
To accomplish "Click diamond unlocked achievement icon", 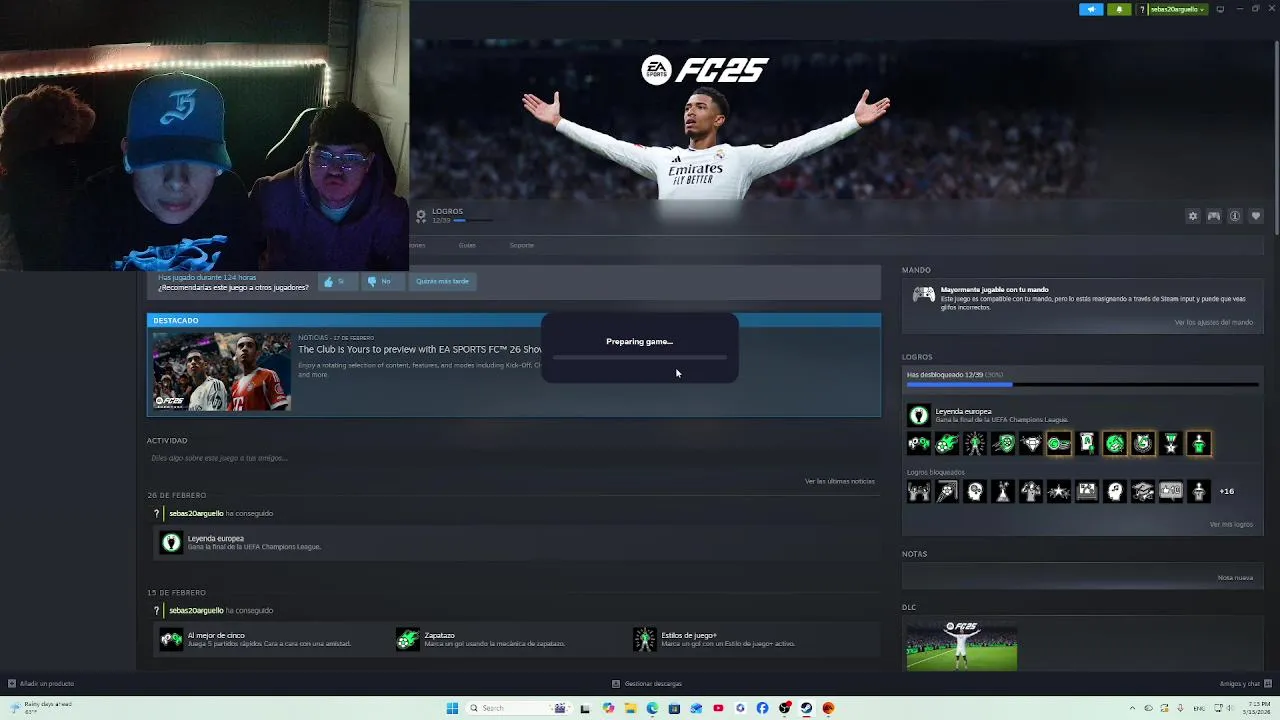I will tap(1030, 444).
